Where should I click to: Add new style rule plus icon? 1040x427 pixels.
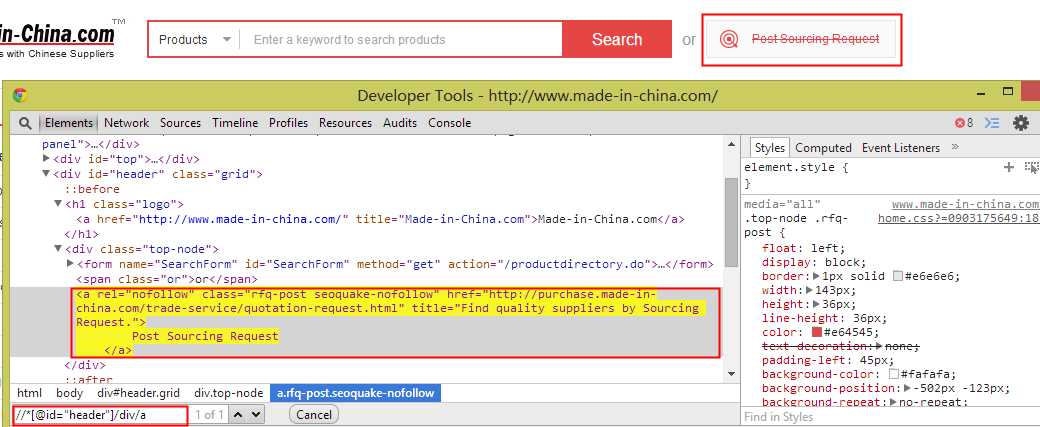coord(1009,167)
